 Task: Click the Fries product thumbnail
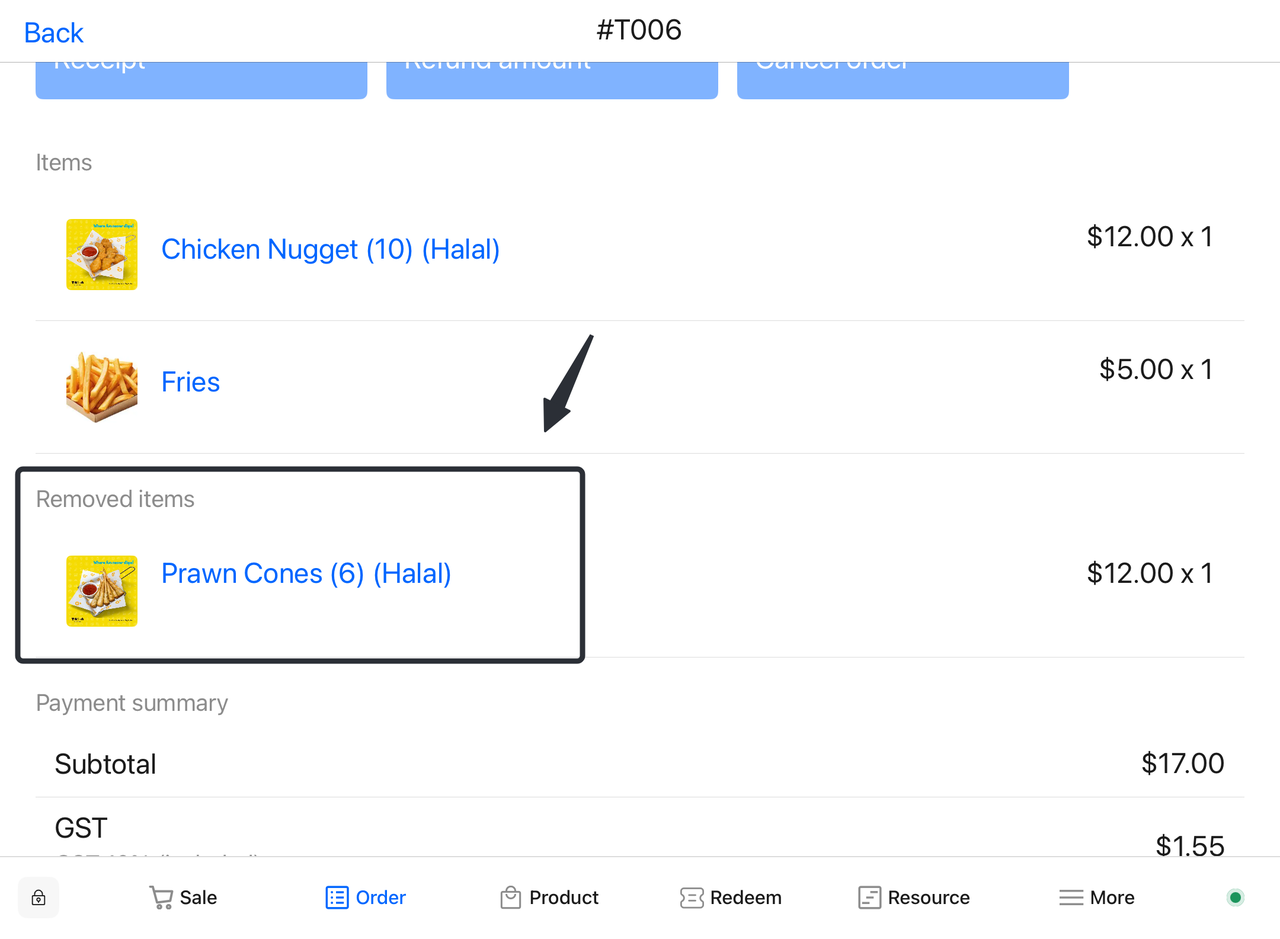click(x=102, y=386)
